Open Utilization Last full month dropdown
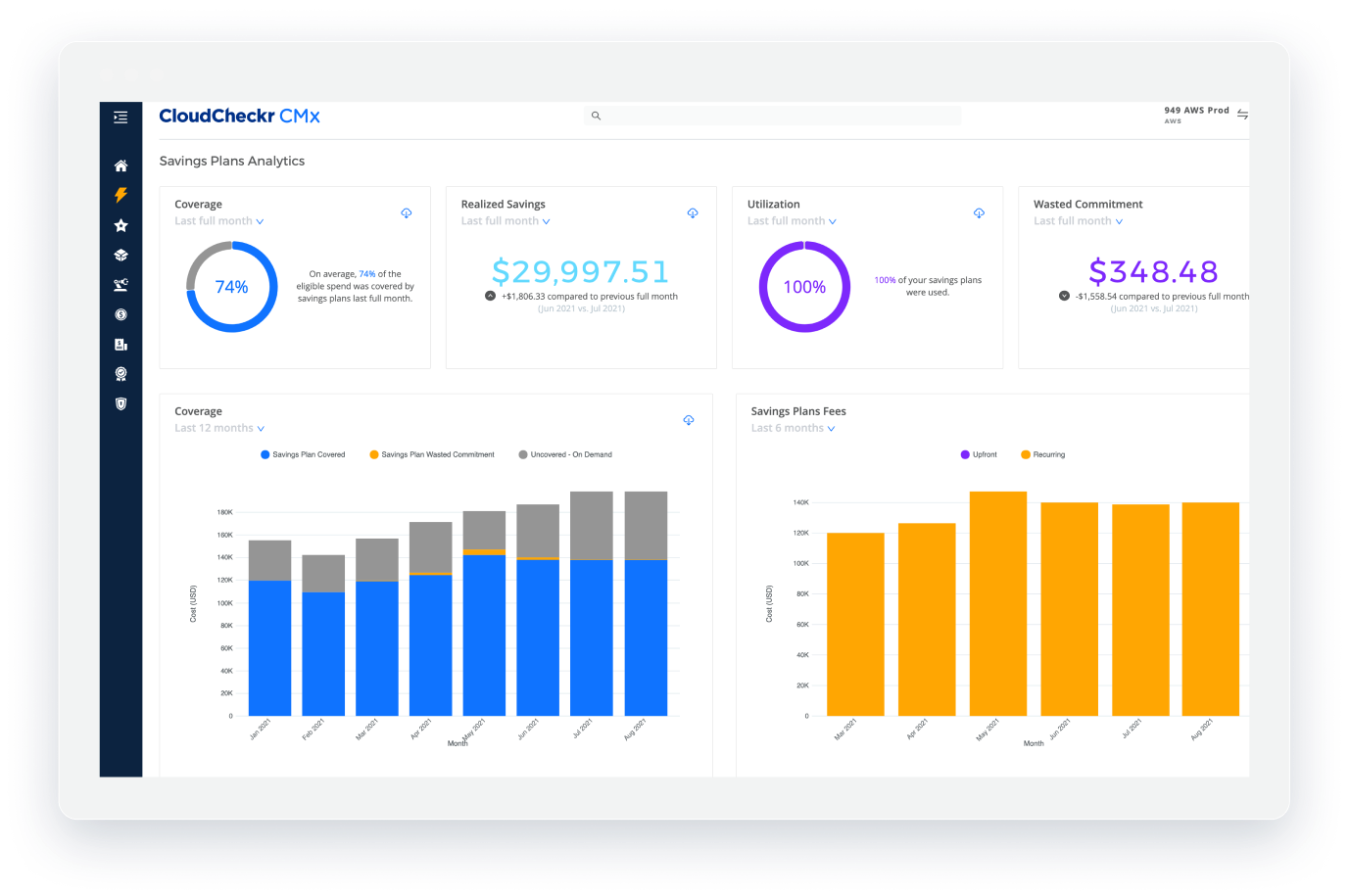This screenshot has height=896, width=1349. [x=792, y=221]
